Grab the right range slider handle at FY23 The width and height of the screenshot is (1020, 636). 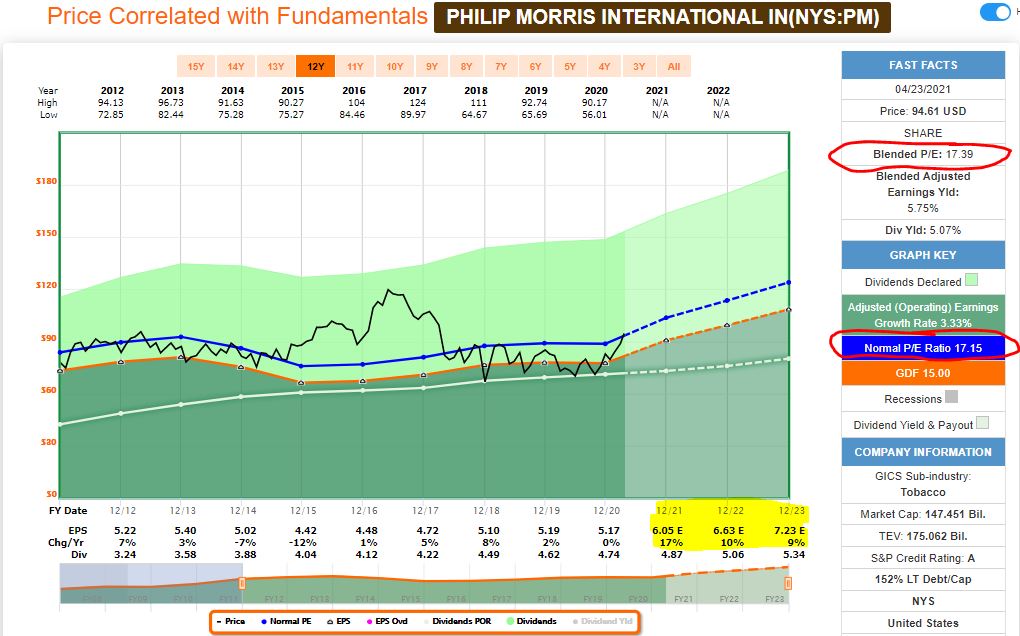click(788, 583)
